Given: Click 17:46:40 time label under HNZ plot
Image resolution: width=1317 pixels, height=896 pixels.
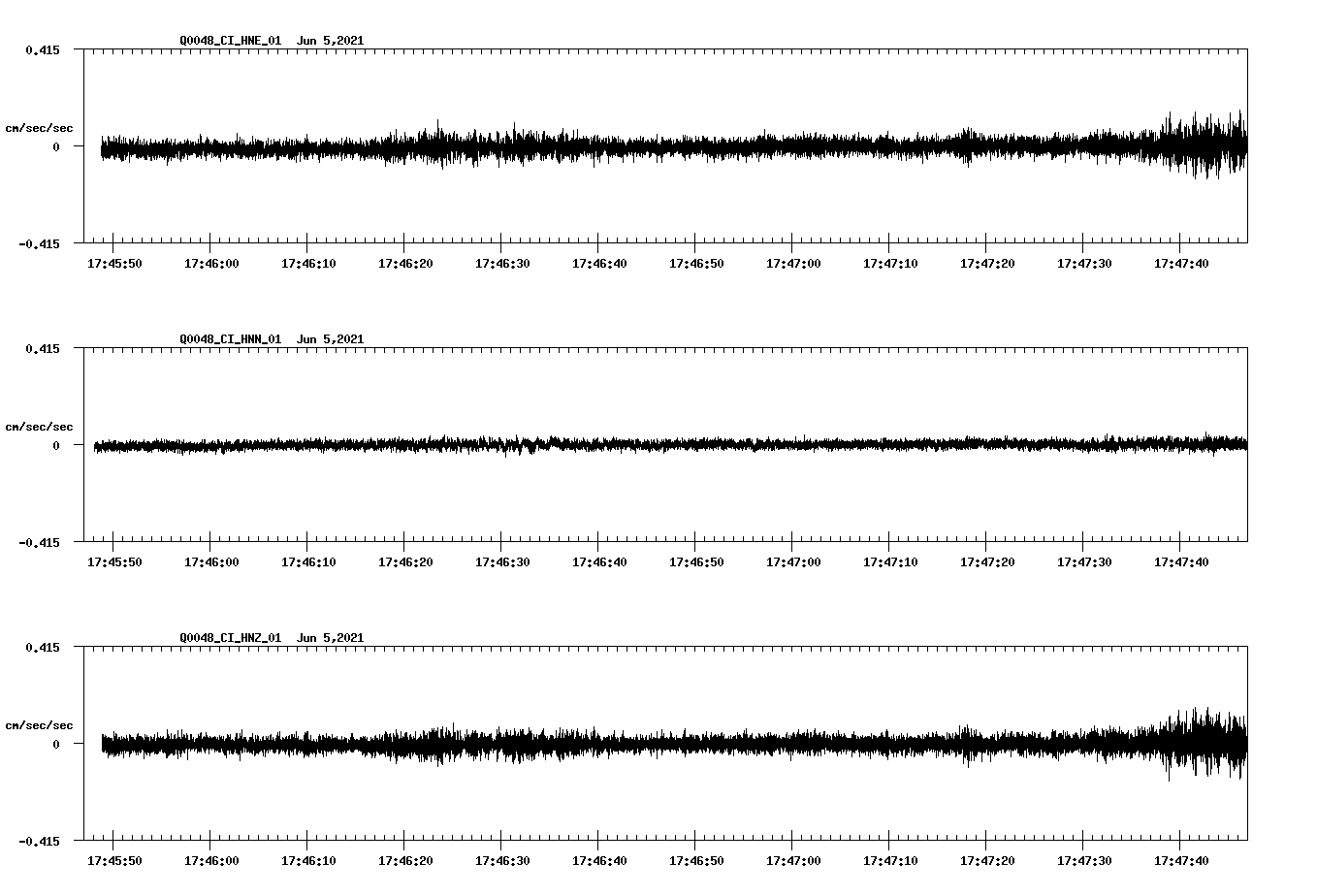Looking at the screenshot, I should pos(599,861).
